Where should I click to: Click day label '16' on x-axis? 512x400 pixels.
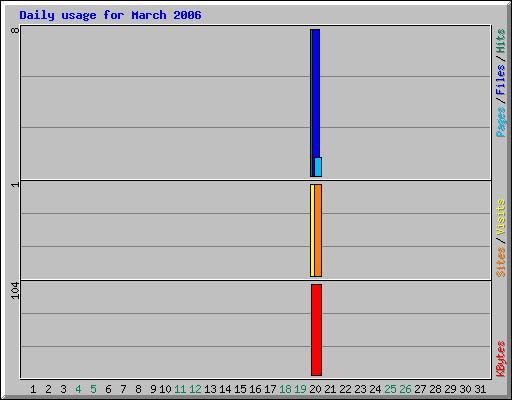(x=255, y=389)
